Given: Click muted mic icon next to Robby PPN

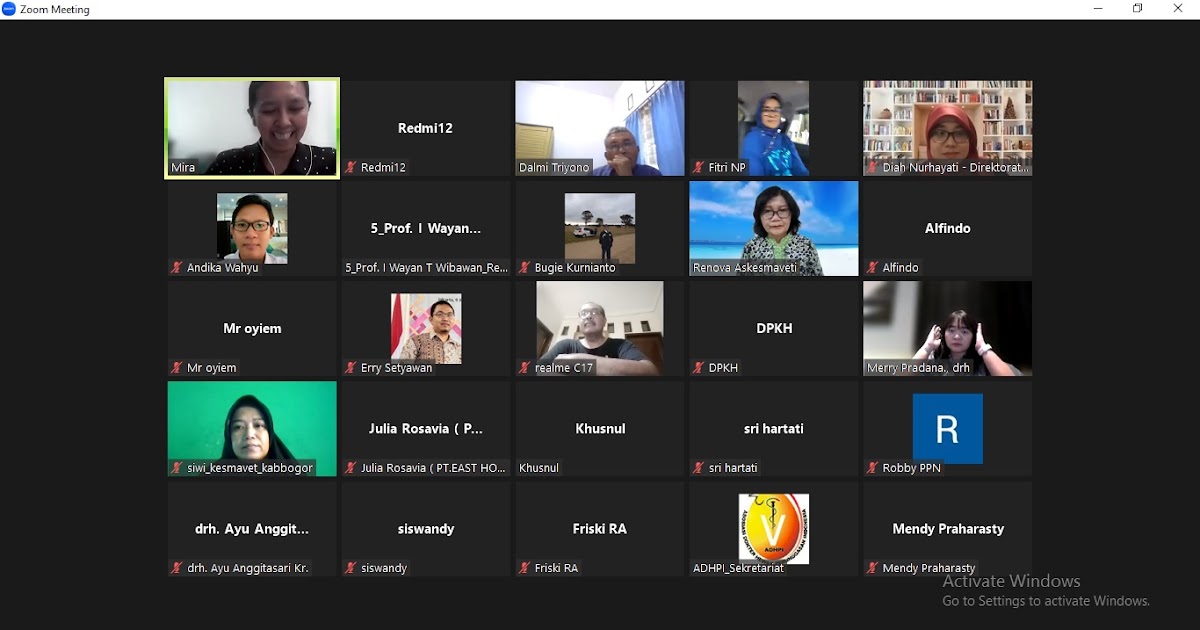Looking at the screenshot, I should pos(873,468).
